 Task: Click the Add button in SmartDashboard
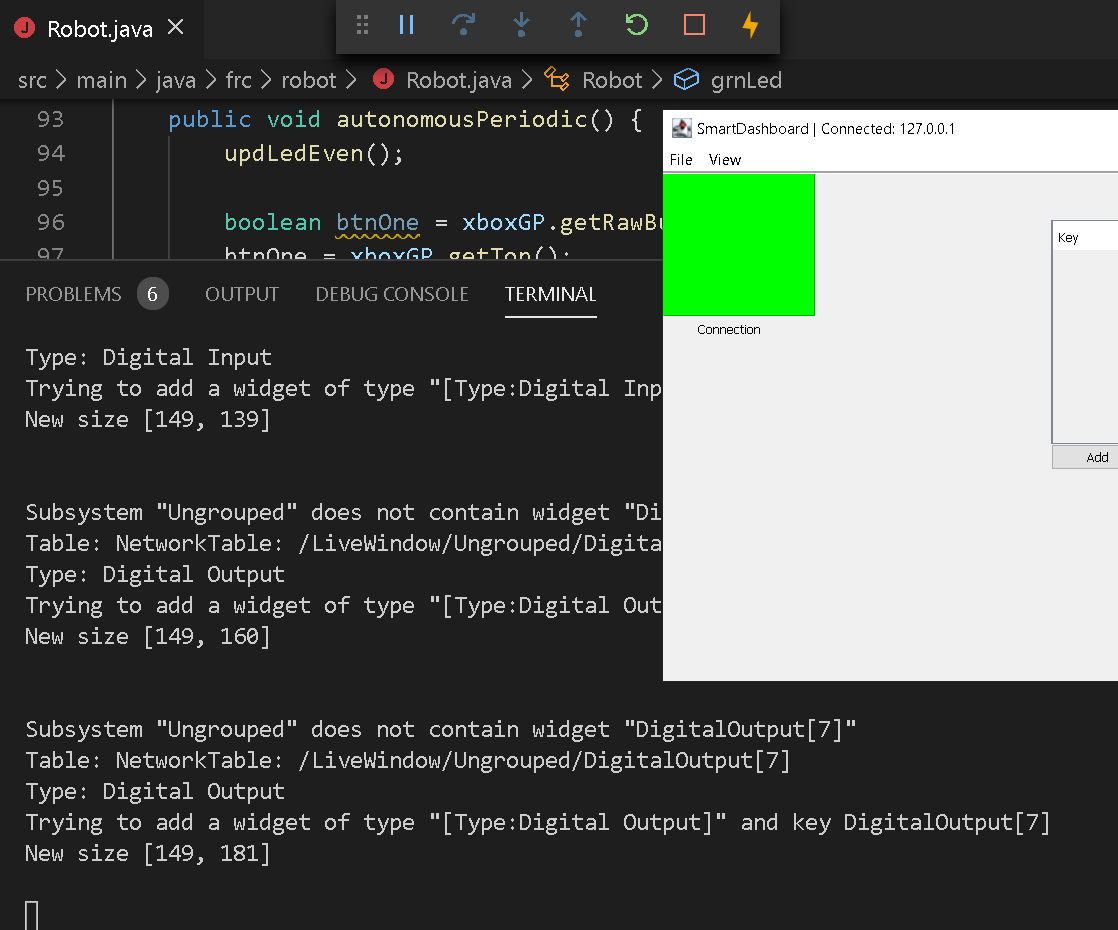tap(1085, 457)
